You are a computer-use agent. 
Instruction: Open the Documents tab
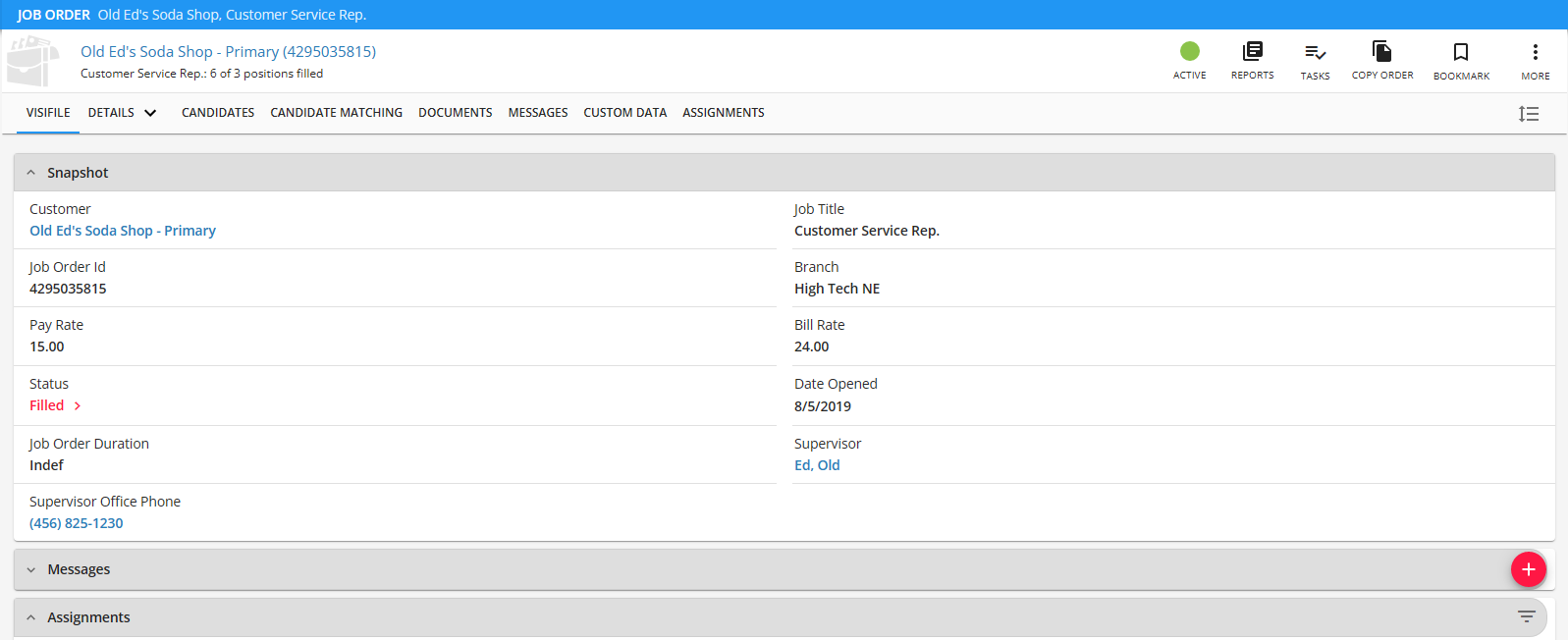coord(455,113)
